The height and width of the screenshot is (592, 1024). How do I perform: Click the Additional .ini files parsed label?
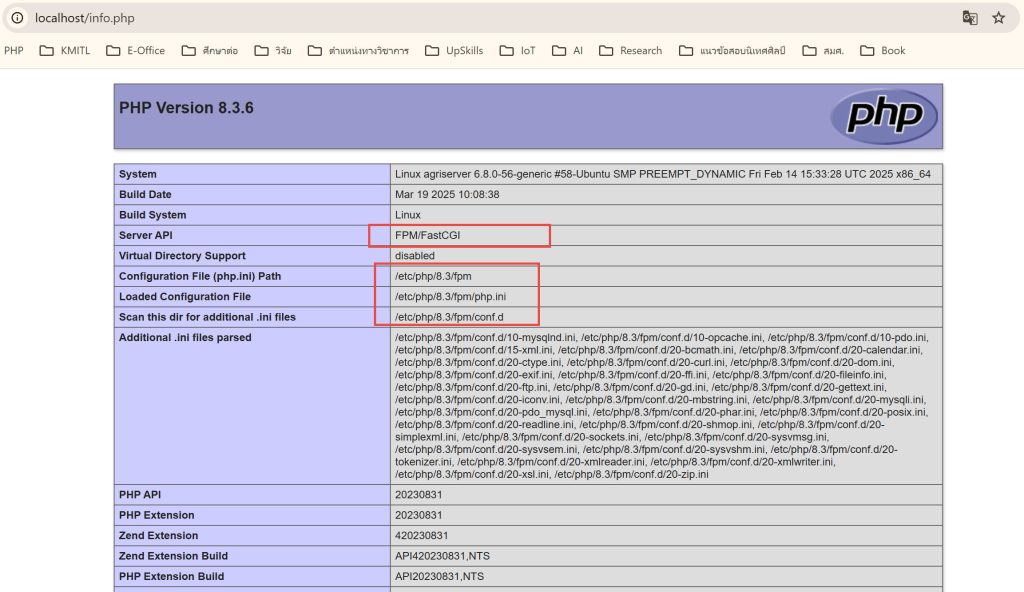(x=185, y=337)
